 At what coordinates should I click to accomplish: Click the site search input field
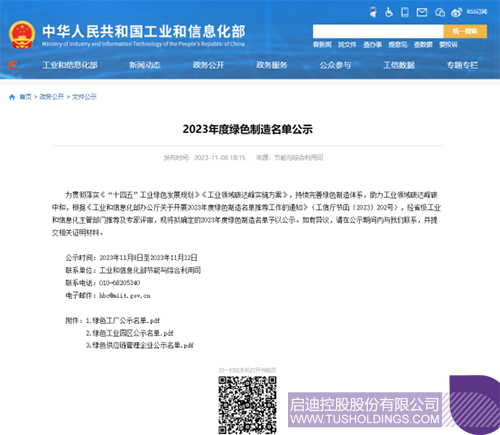378,31
